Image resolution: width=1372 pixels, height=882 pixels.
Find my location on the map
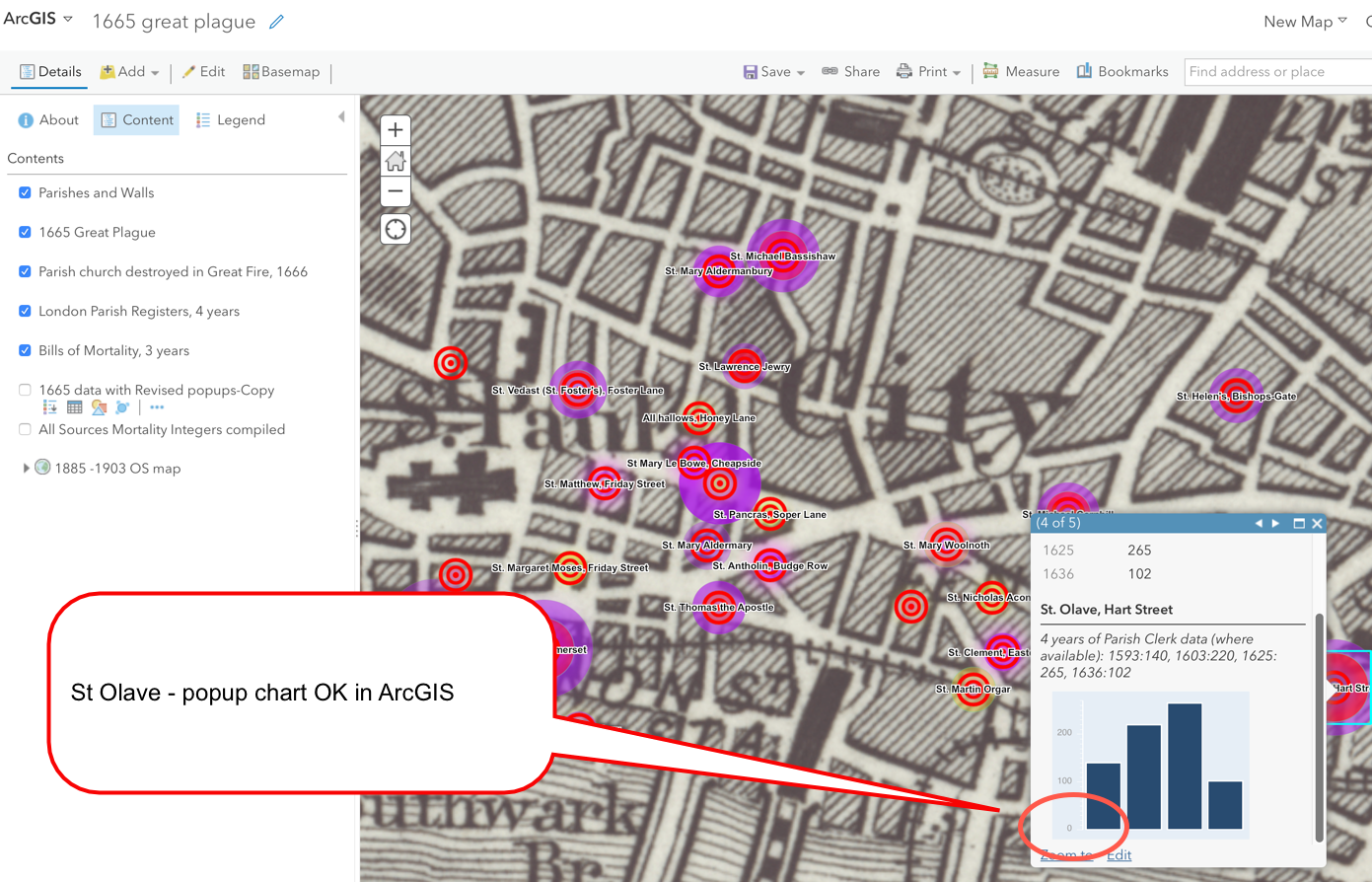click(x=396, y=230)
